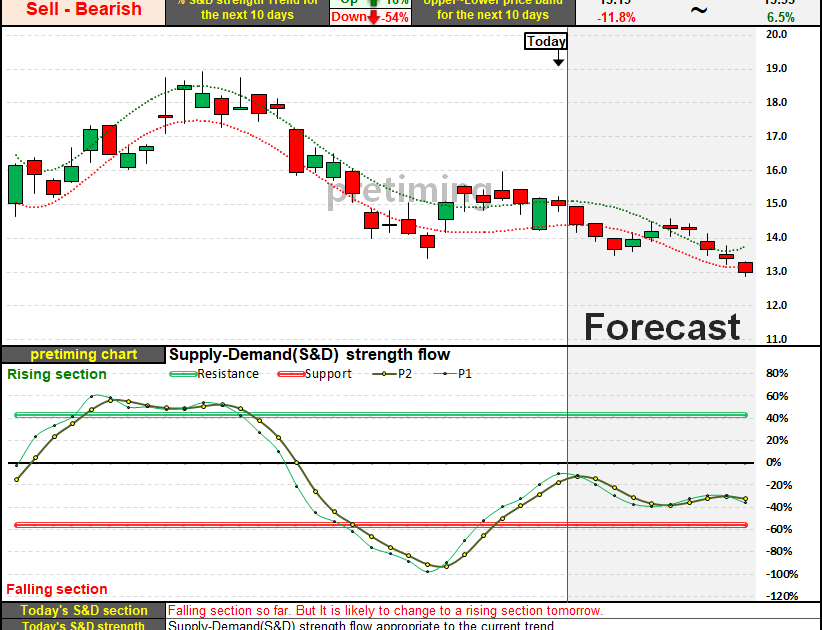Click the large 'Forecast' heading

(662, 327)
